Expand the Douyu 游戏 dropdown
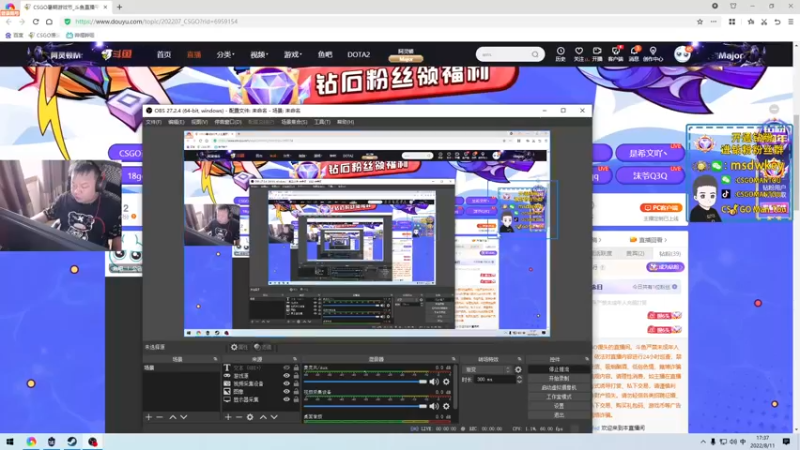Screen dimensions: 800x450 pos(293,54)
